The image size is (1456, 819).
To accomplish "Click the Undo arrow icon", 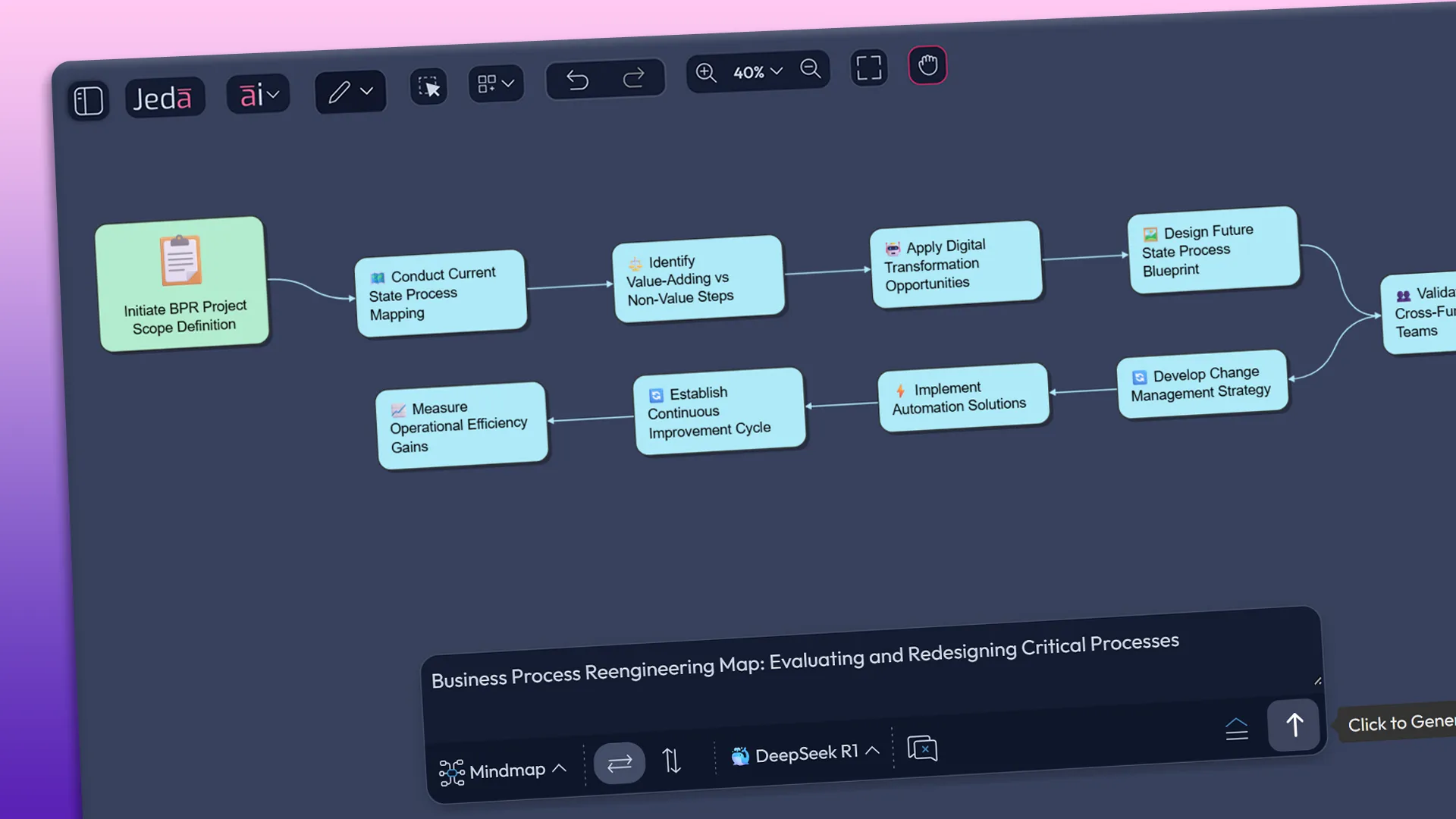I will pos(578,78).
